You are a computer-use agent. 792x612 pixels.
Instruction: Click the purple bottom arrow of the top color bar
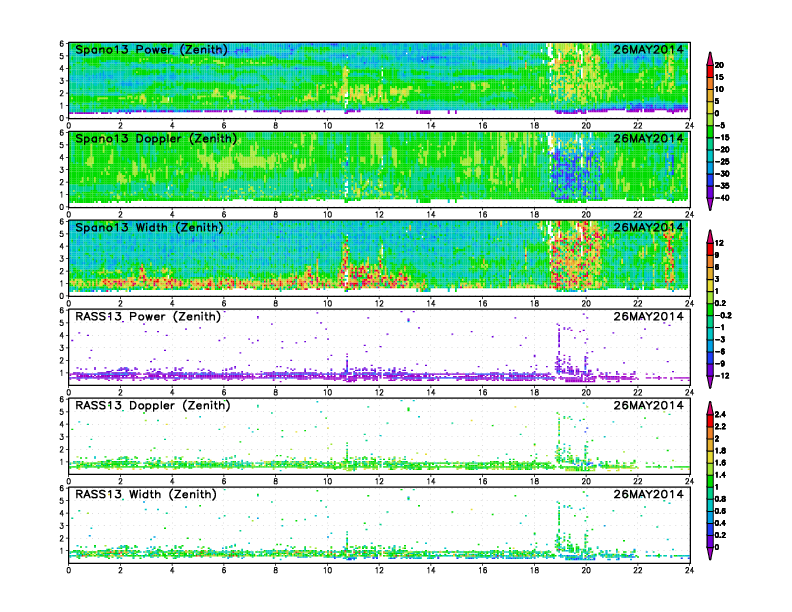click(710, 204)
